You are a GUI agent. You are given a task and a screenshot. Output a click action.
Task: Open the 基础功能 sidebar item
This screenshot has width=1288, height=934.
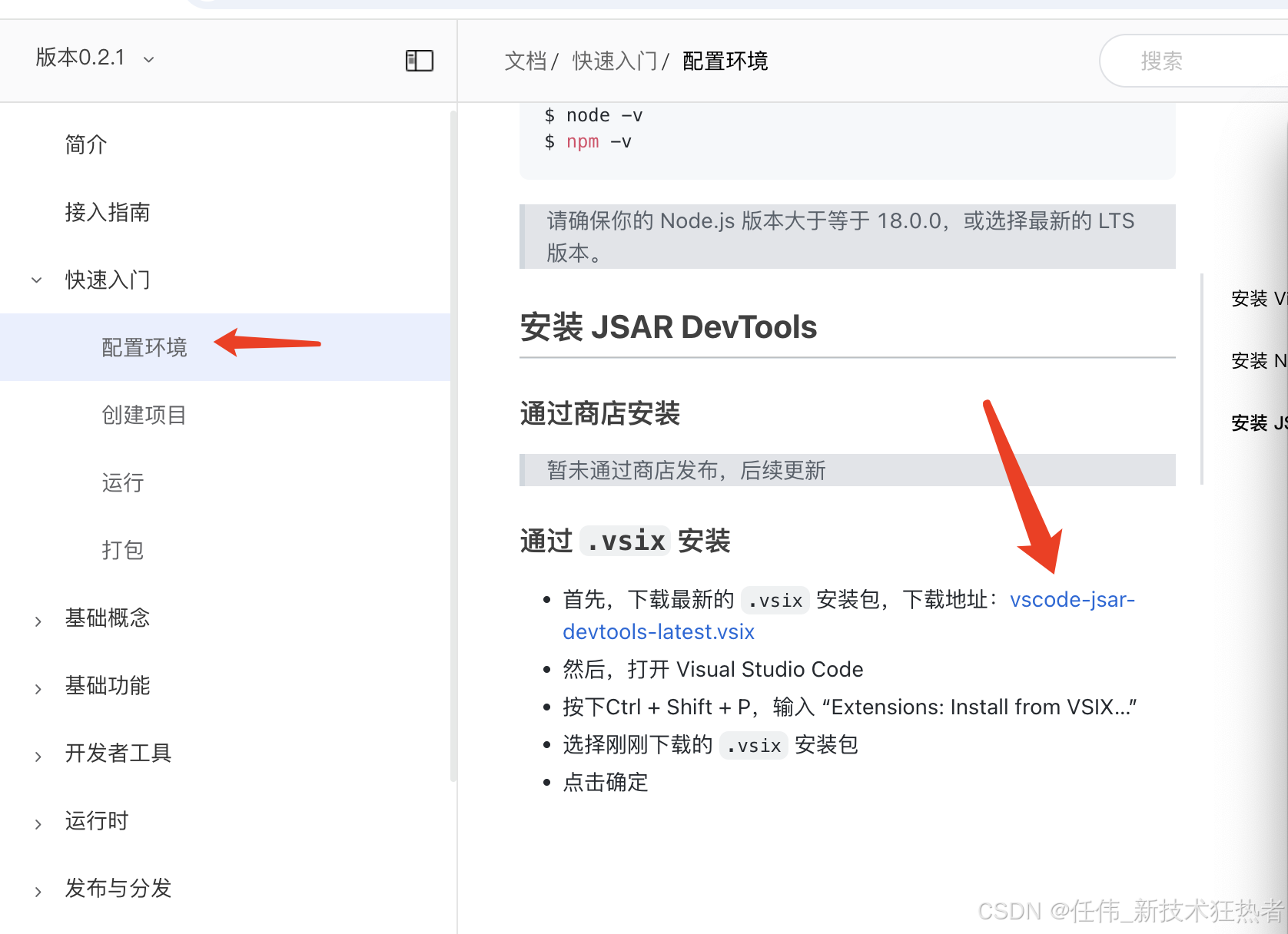click(108, 685)
